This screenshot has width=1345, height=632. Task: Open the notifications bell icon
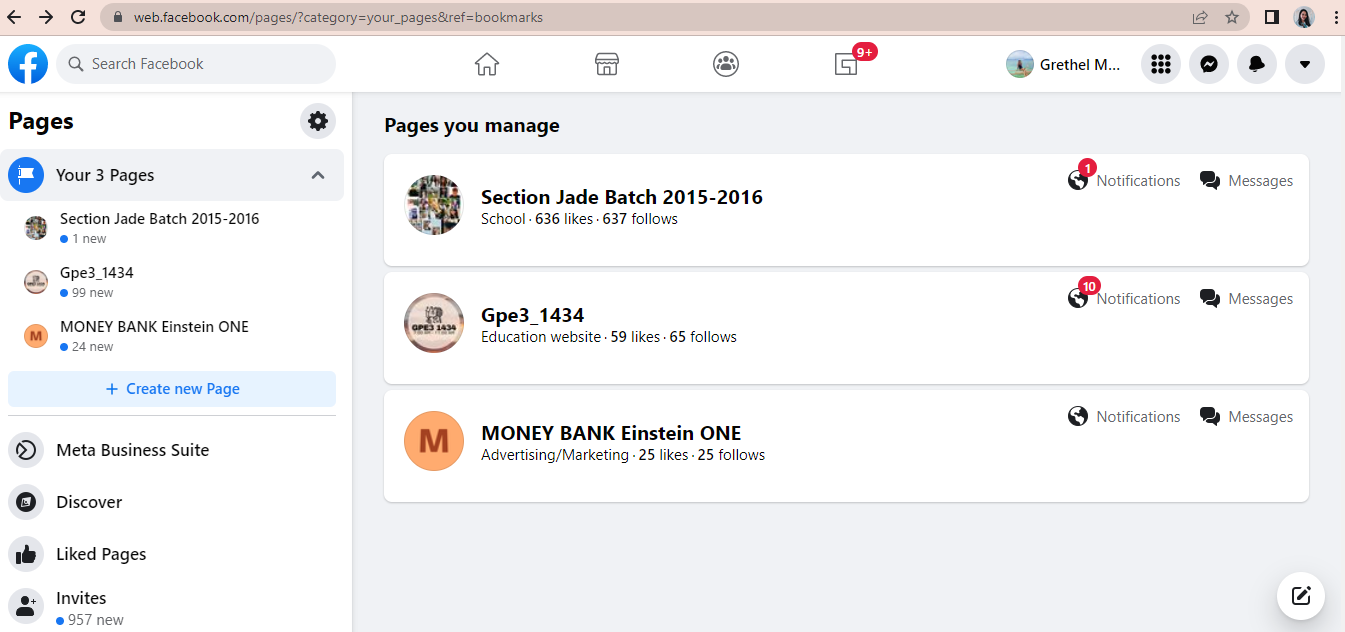pos(1257,64)
